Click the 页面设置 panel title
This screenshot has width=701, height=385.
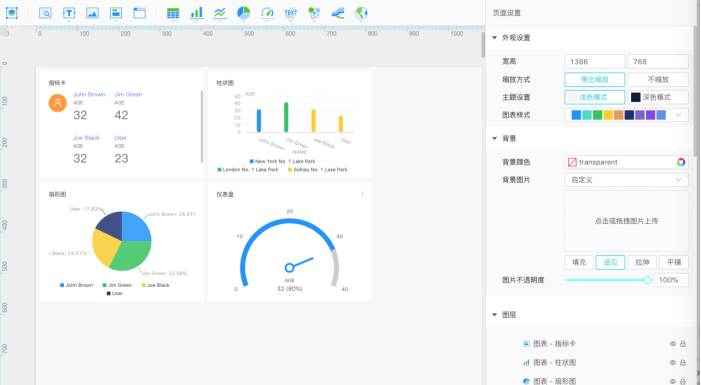point(507,13)
